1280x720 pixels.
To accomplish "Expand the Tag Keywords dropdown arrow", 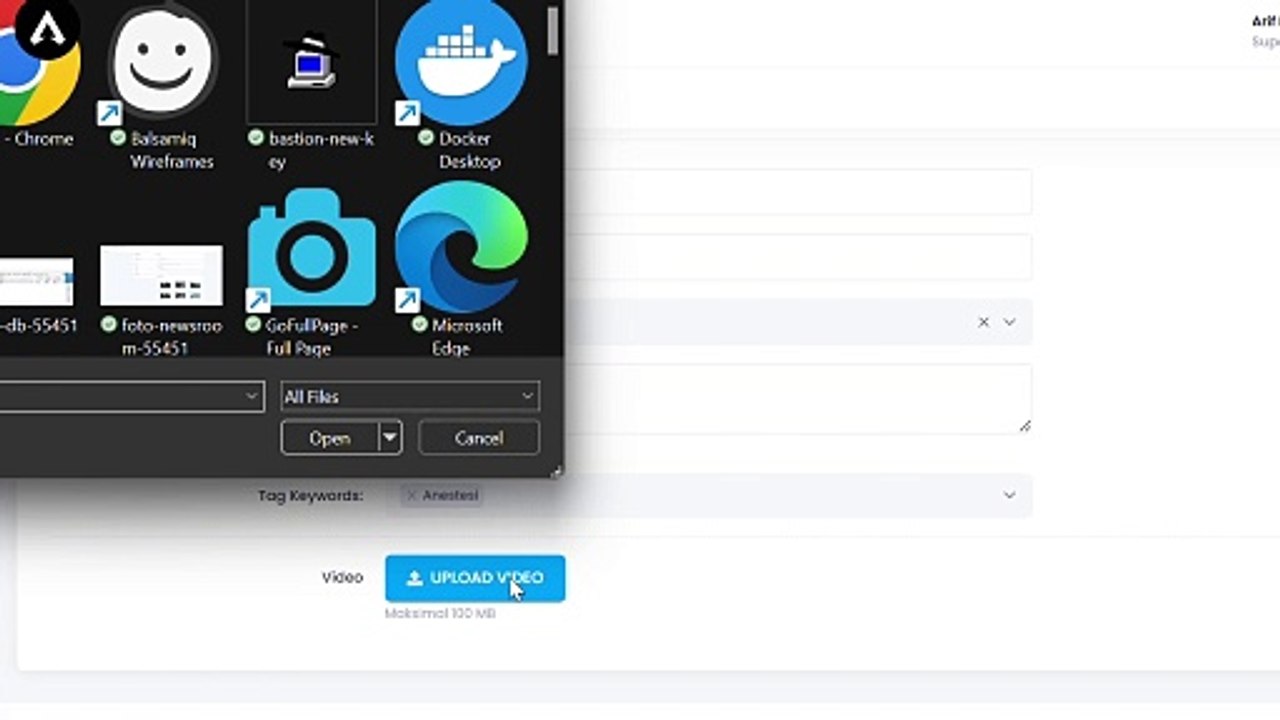I will (1009, 495).
